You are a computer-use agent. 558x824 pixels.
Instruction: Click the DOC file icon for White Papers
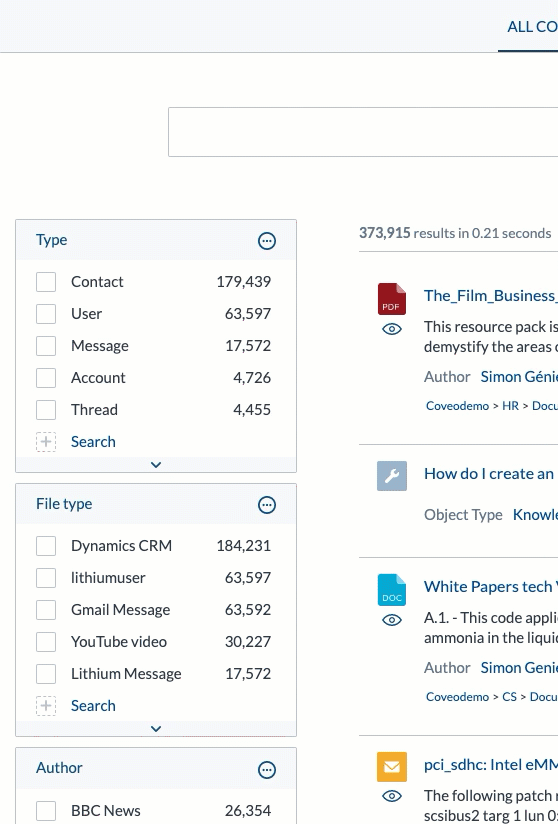click(x=392, y=590)
